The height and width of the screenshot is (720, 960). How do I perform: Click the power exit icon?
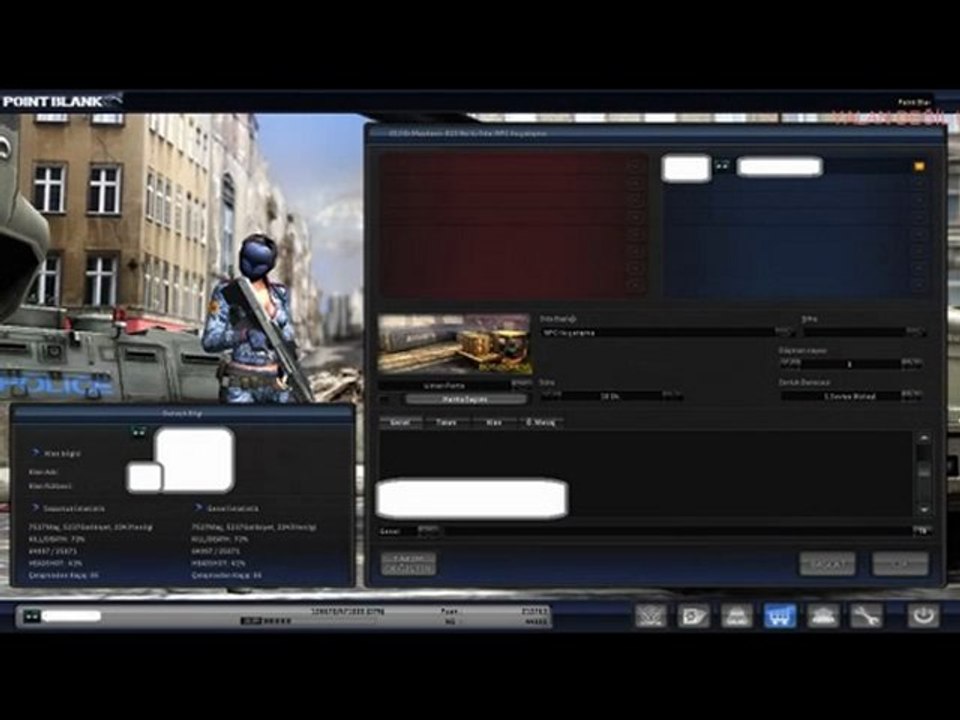923,615
